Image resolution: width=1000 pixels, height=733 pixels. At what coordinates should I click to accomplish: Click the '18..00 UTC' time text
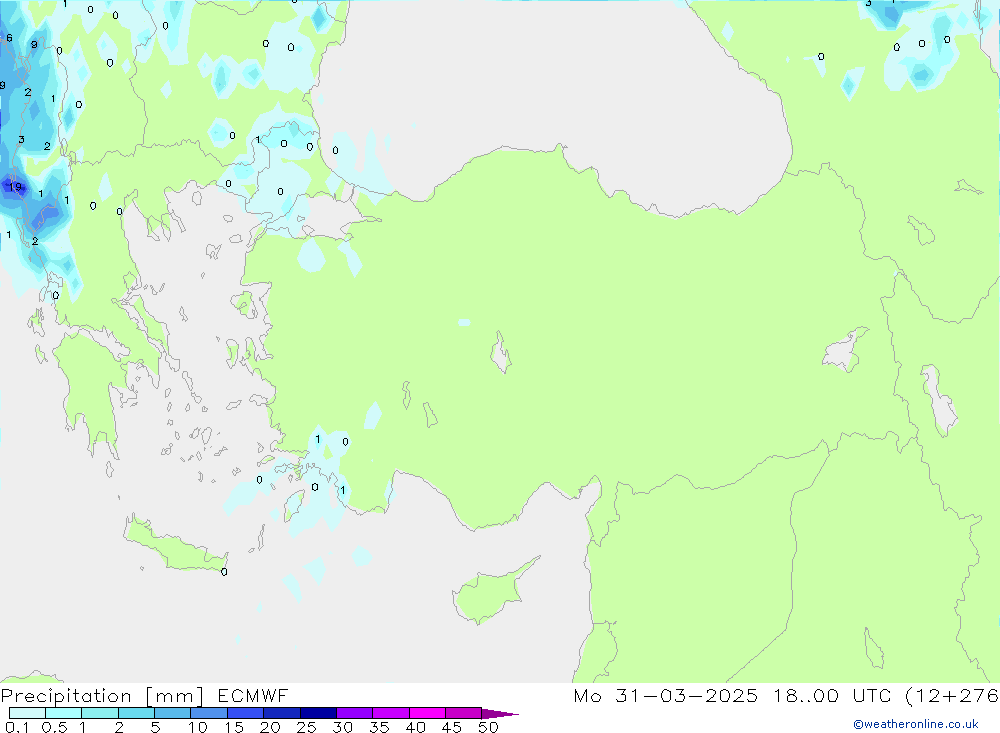click(832, 696)
